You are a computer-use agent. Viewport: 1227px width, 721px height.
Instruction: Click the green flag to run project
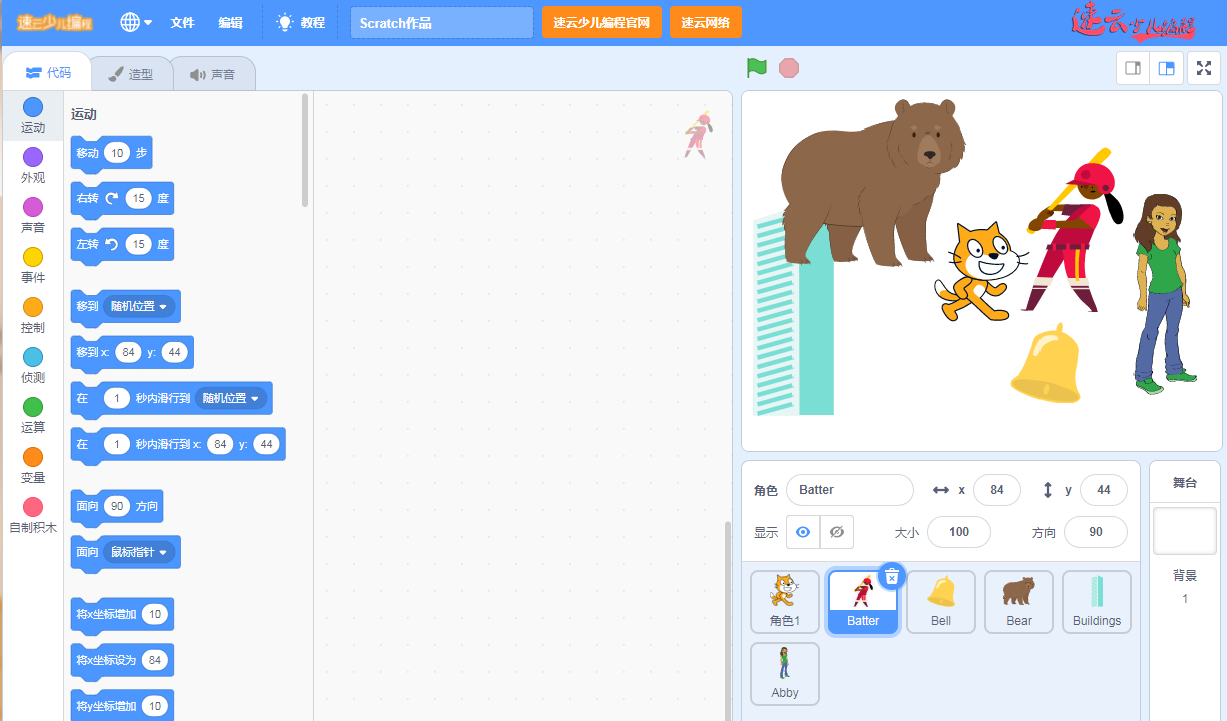coord(757,68)
